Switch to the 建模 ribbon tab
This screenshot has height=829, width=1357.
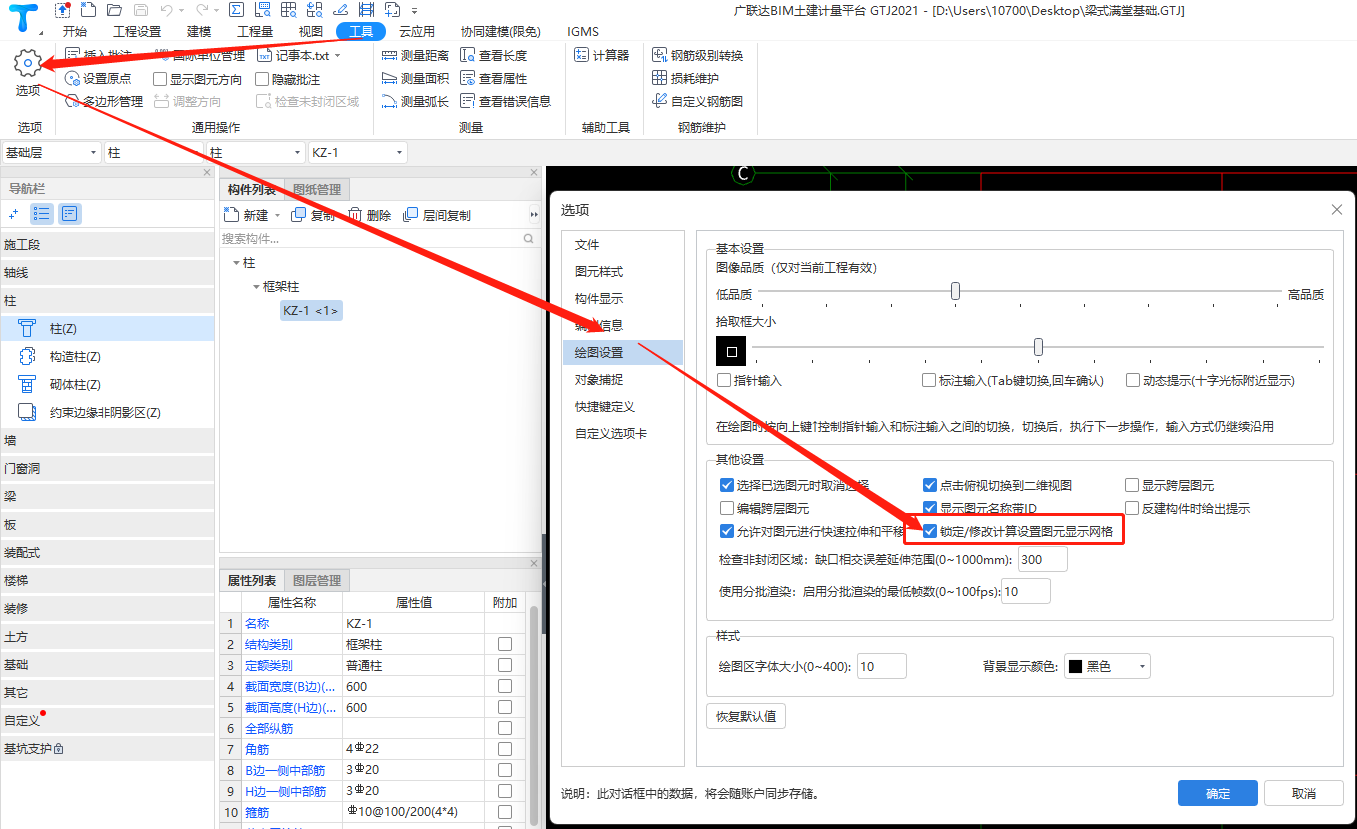point(199,31)
